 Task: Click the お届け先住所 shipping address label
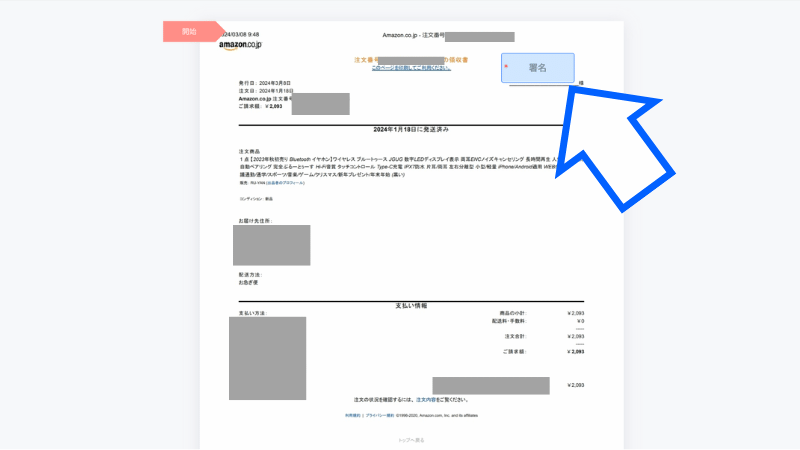255,221
